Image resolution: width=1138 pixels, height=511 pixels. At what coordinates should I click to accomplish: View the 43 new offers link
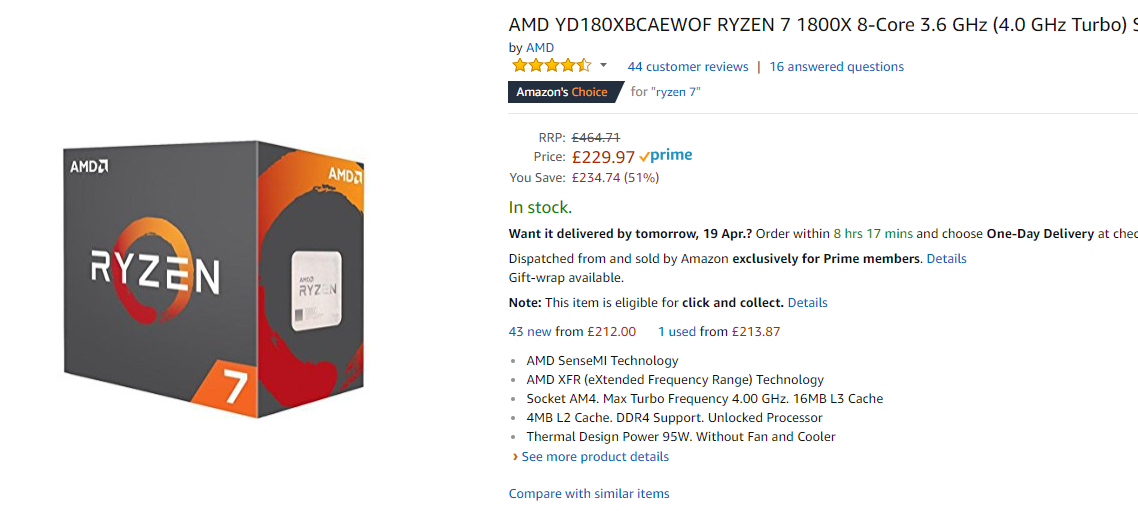click(531, 332)
